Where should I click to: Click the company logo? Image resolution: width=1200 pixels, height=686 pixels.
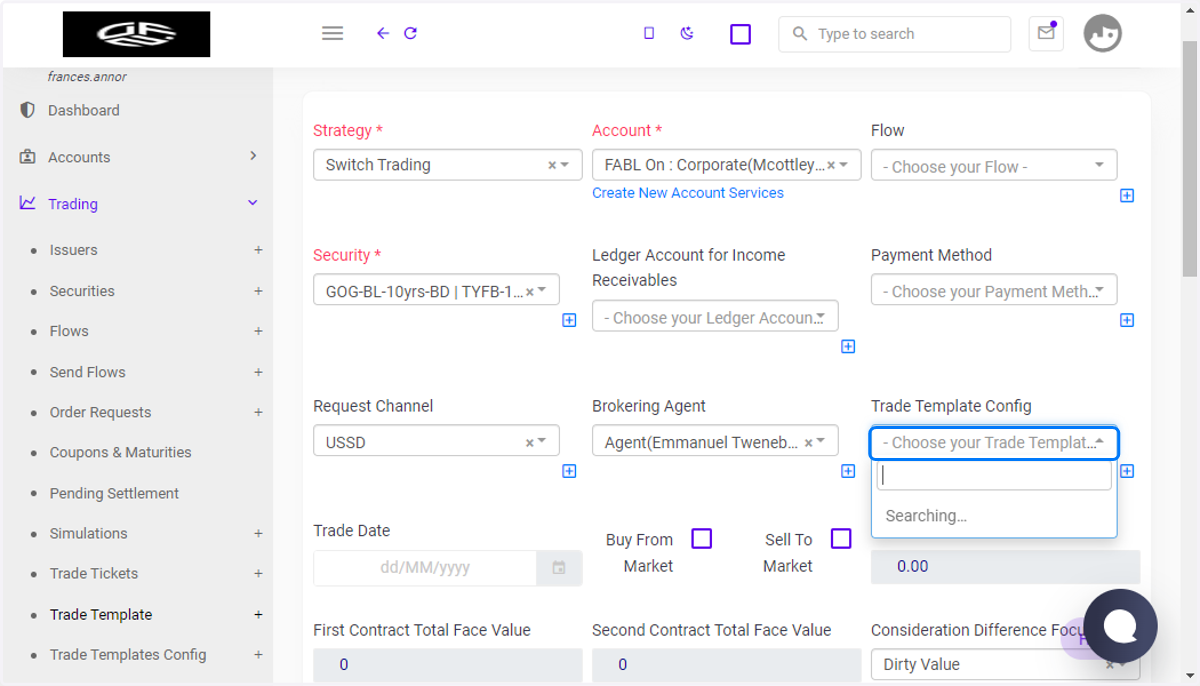[137, 34]
